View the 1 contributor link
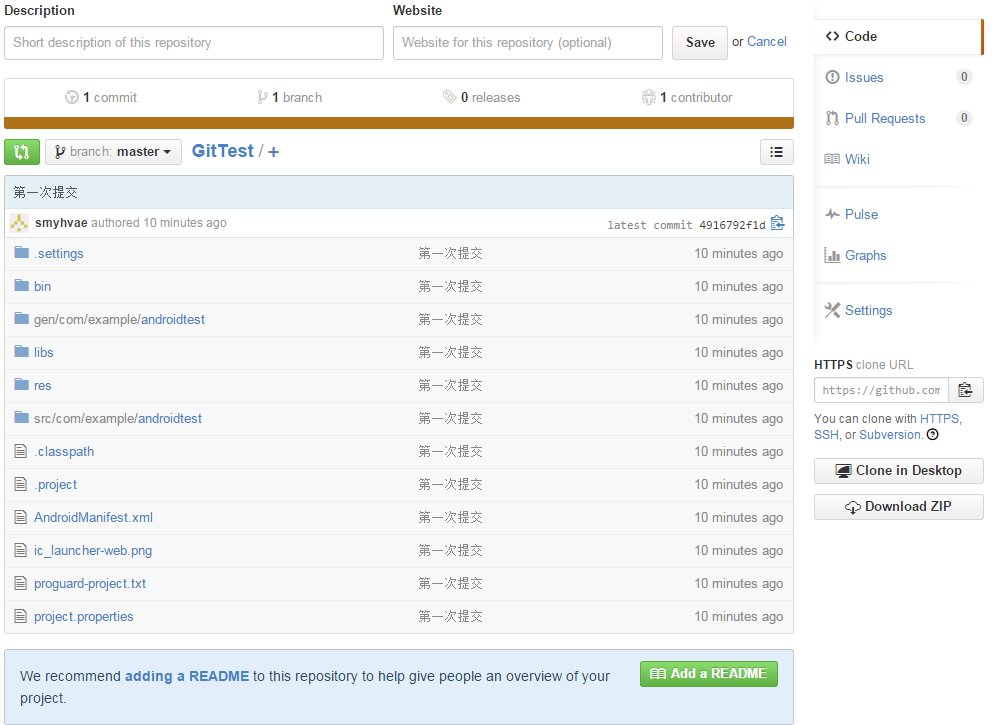This screenshot has height=725, width=993. tap(687, 98)
